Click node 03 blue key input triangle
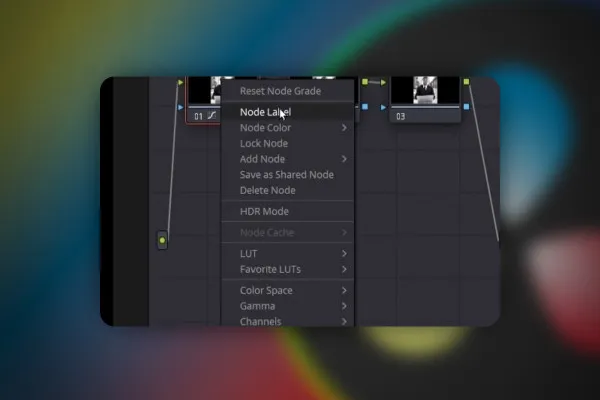 point(383,108)
